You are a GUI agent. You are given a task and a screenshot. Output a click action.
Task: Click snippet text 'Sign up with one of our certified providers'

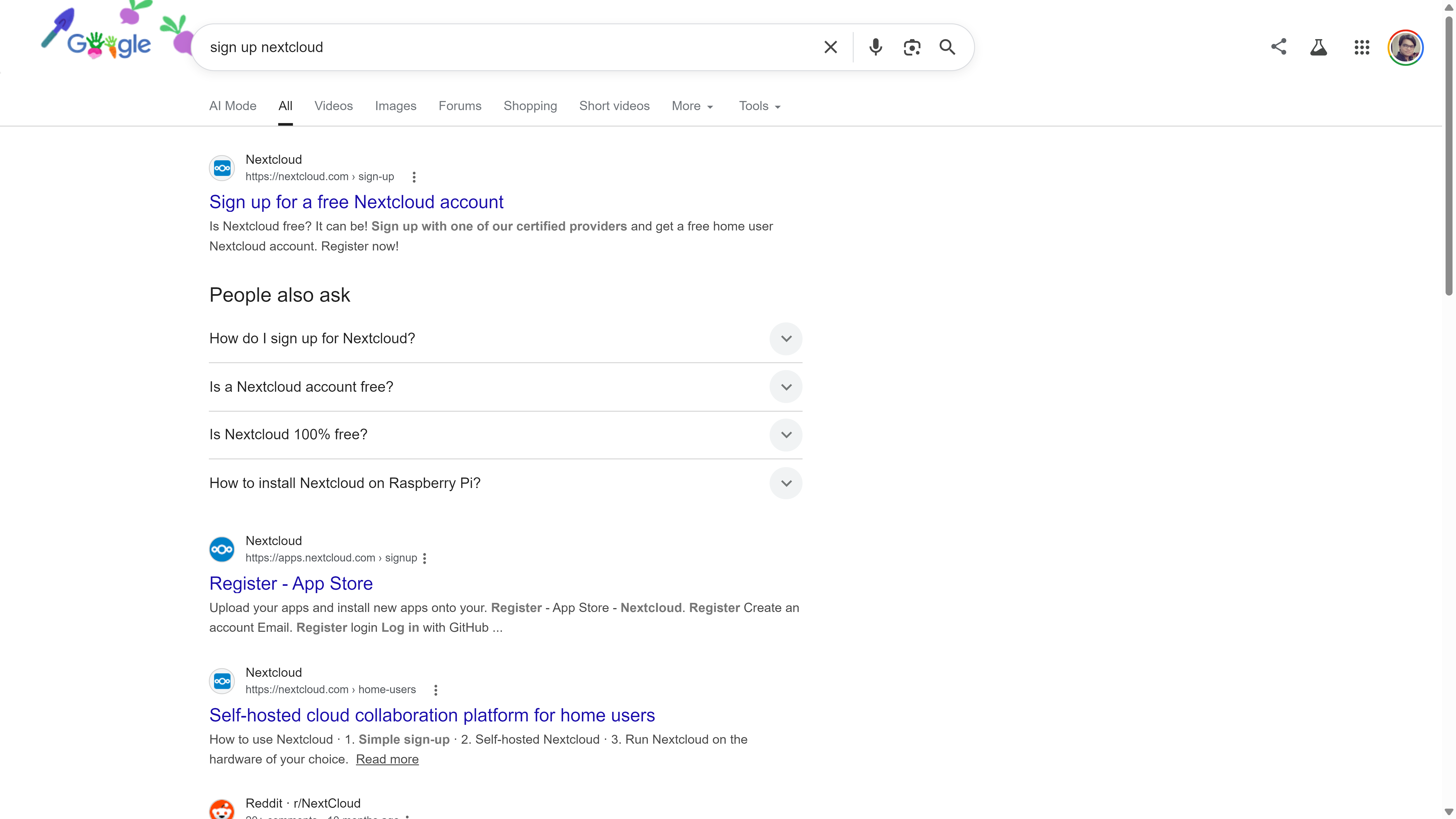499,227
